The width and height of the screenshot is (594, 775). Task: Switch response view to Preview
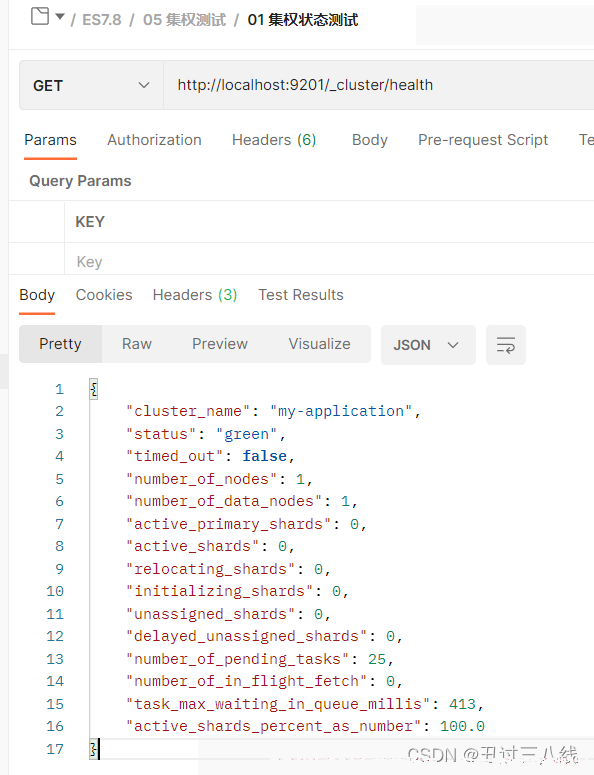click(220, 344)
